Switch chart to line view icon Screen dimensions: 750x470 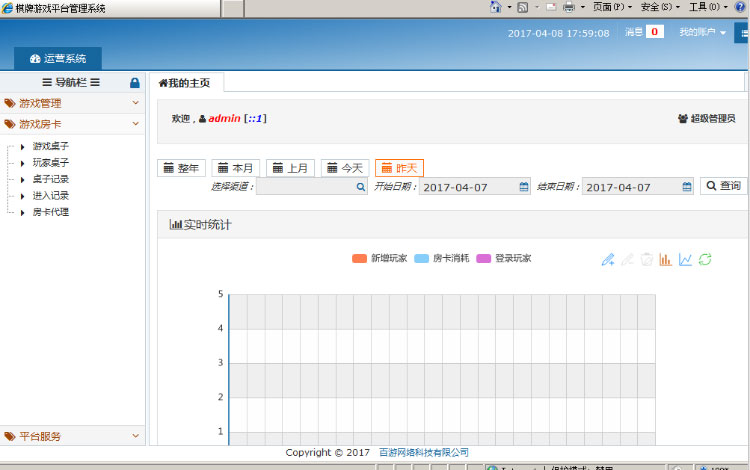(685, 259)
